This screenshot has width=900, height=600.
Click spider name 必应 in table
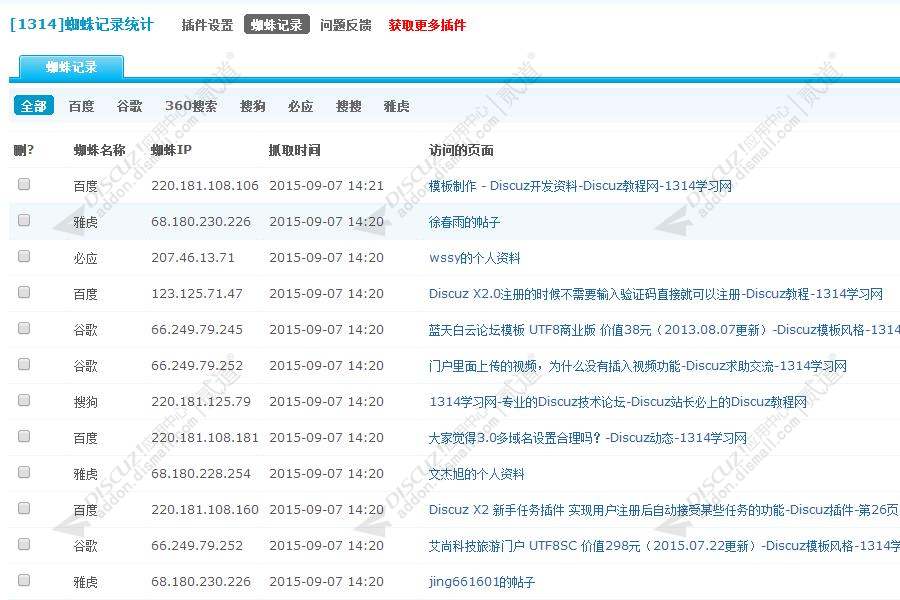[86, 258]
